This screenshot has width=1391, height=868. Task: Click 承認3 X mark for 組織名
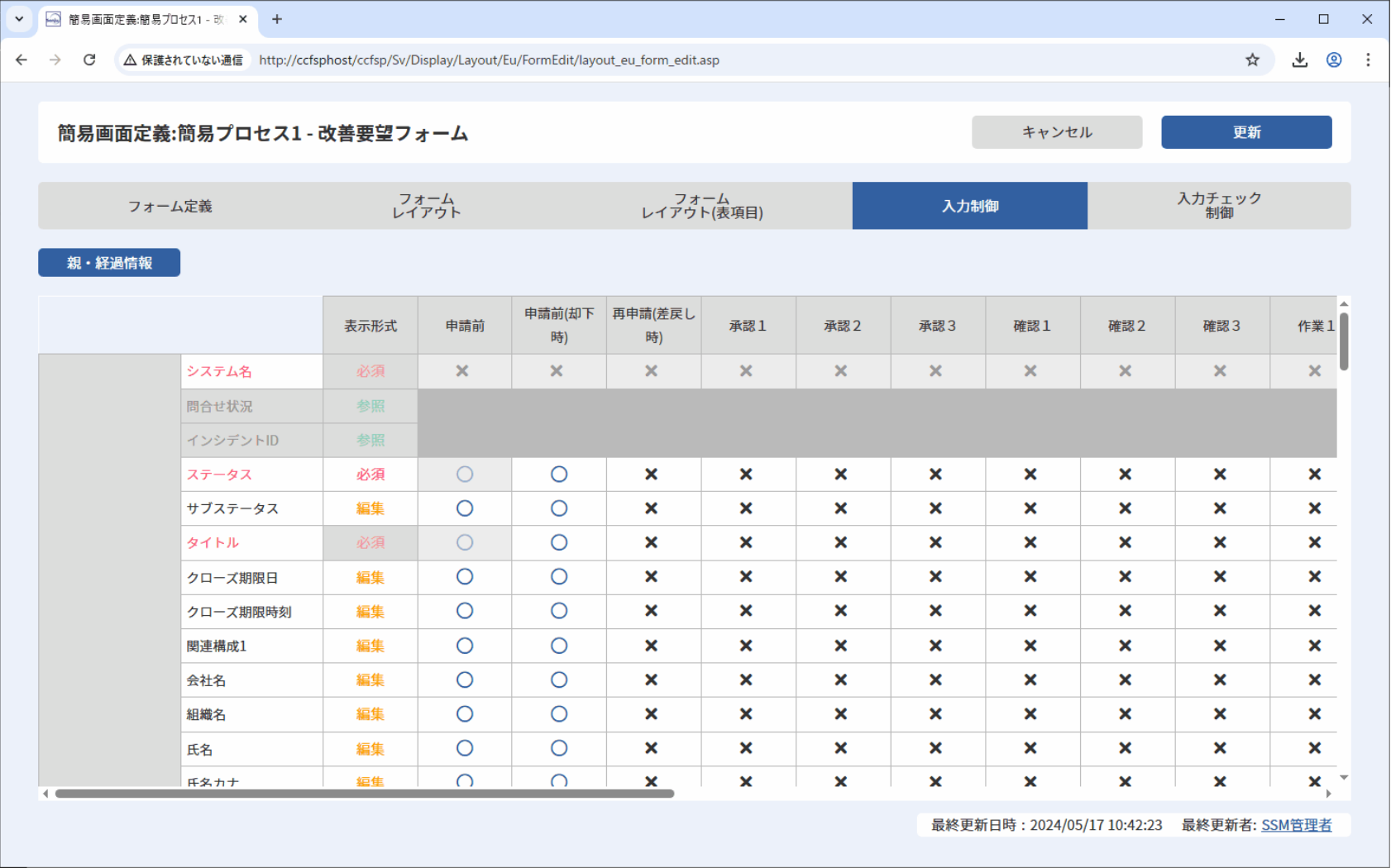pos(935,714)
